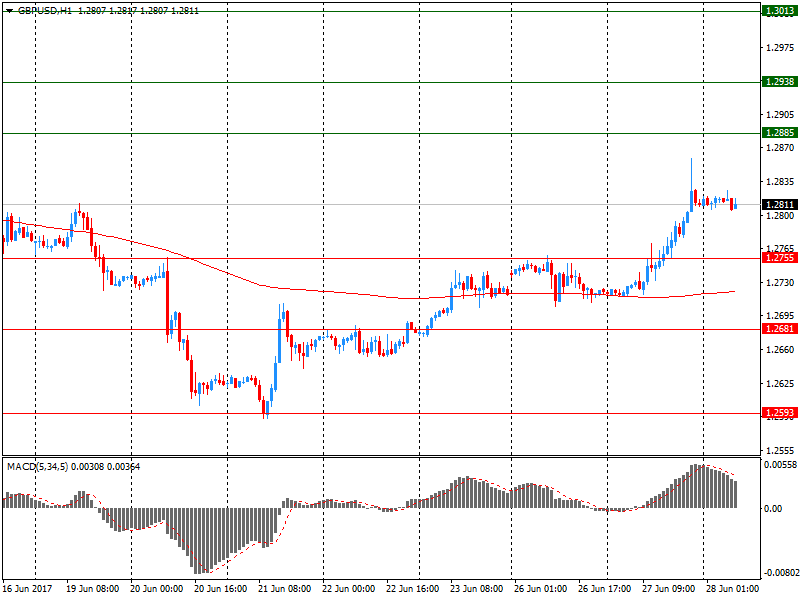Viewport: 800px width, 600px height.
Task: Click the 1.2681 red level price label
Action: tap(780, 329)
